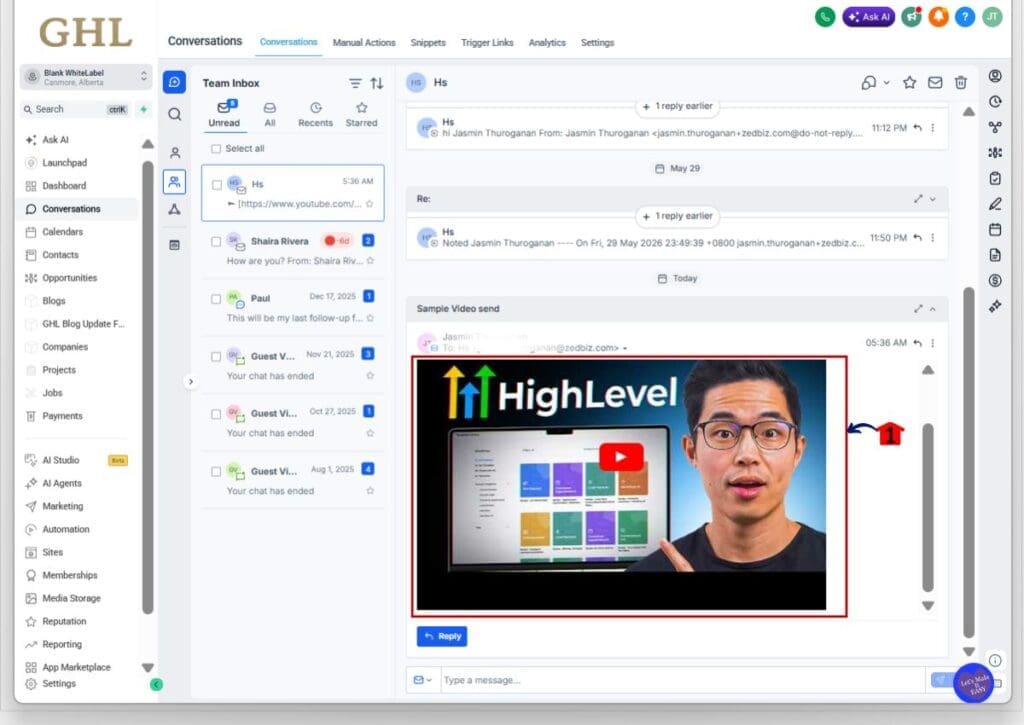Select the single person inbox icon

coord(174,153)
